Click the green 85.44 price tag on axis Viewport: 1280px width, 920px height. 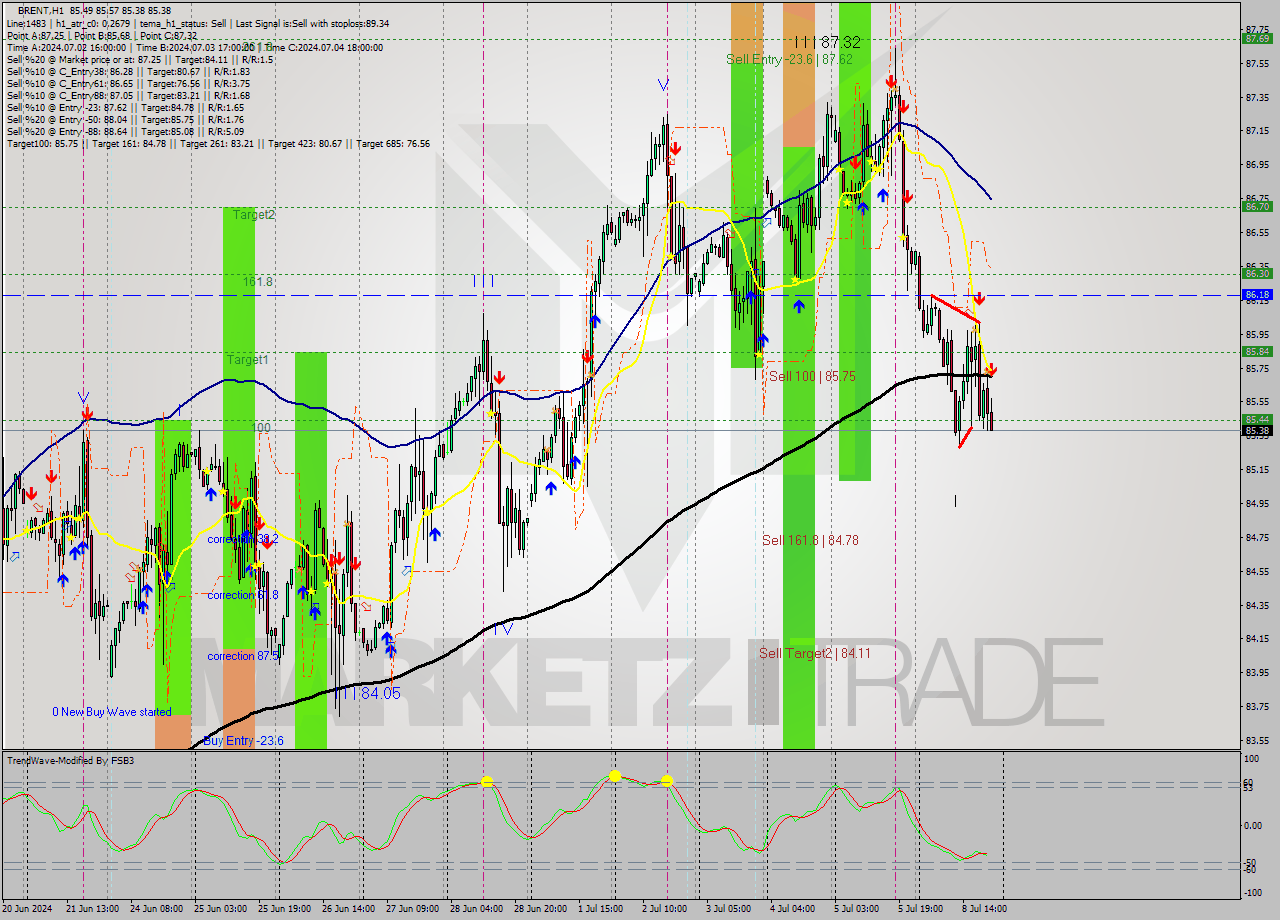pos(1257,419)
